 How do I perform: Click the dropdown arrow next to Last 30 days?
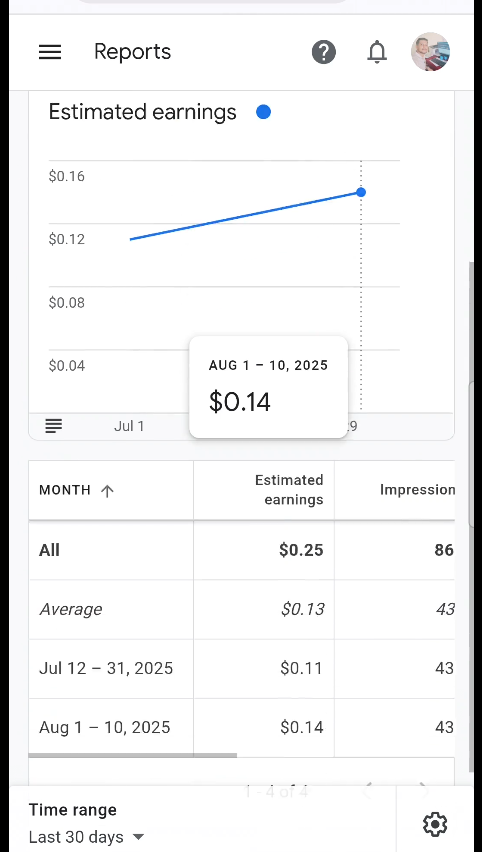tap(139, 837)
